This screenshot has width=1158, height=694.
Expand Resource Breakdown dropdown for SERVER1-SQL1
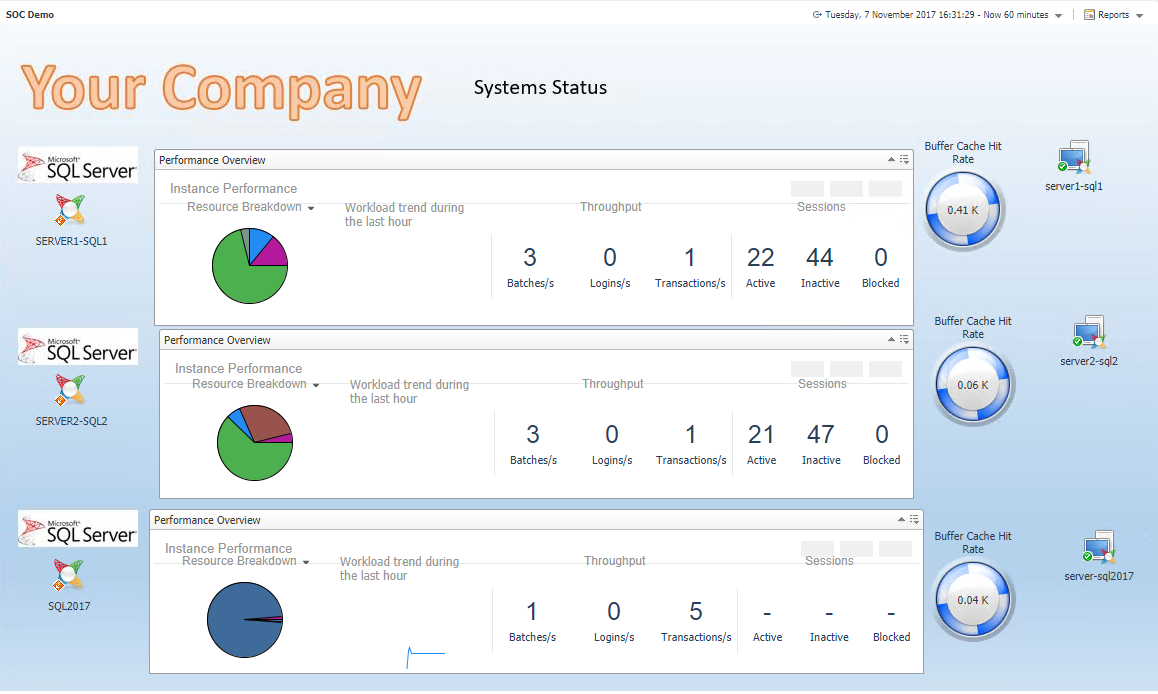click(x=311, y=208)
